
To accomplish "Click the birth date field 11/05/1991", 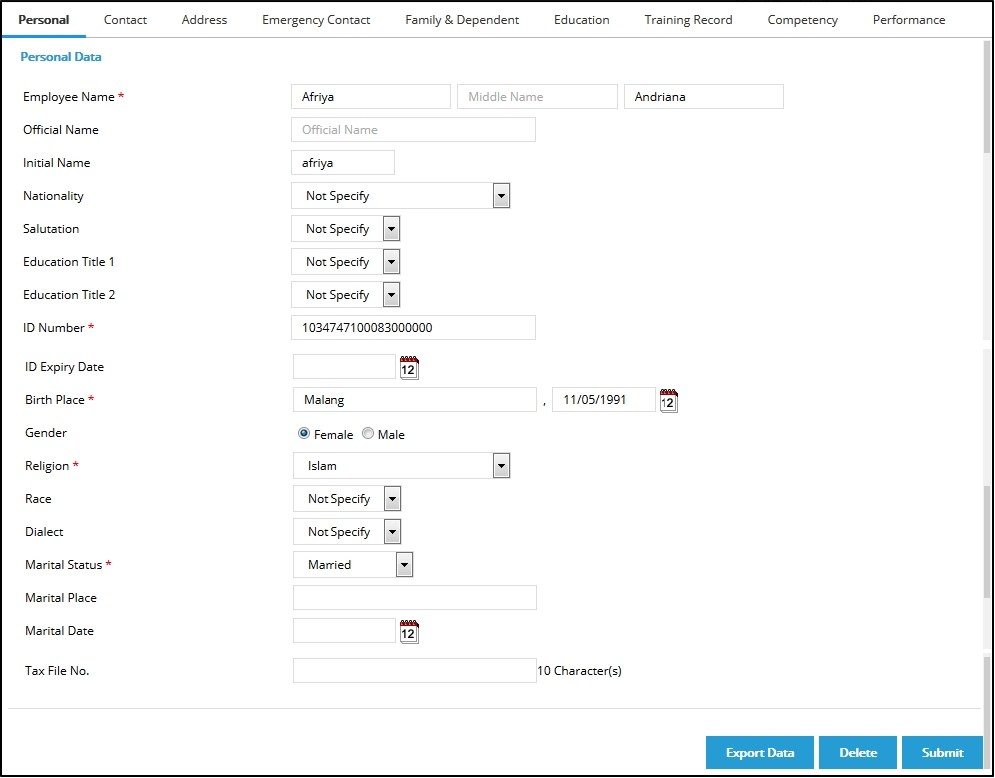I will (603, 400).
